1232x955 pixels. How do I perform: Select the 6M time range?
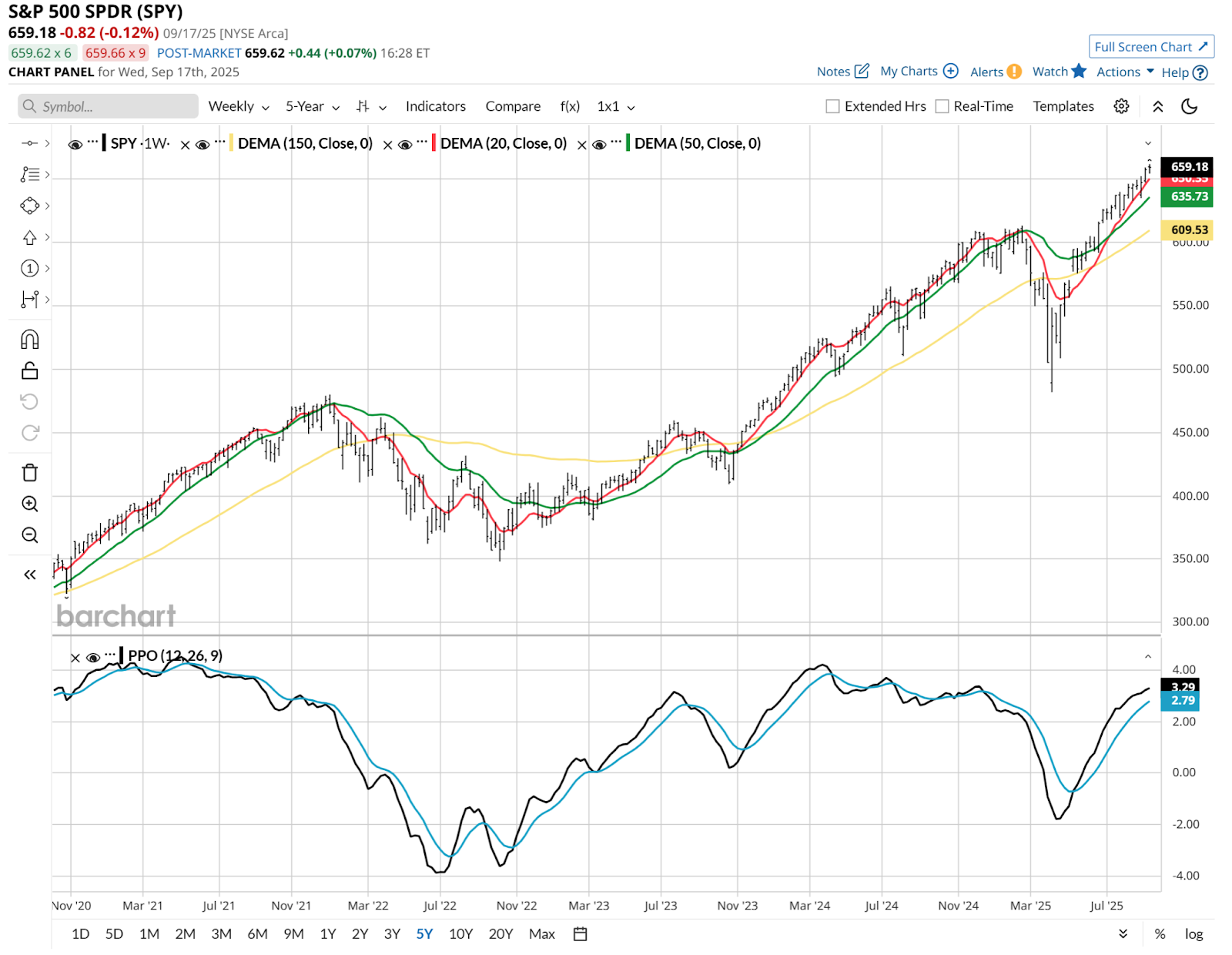(257, 934)
